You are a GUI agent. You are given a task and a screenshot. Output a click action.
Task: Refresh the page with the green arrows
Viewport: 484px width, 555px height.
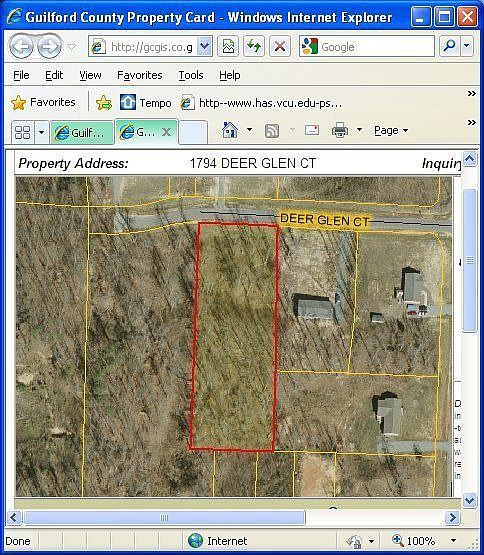254,46
